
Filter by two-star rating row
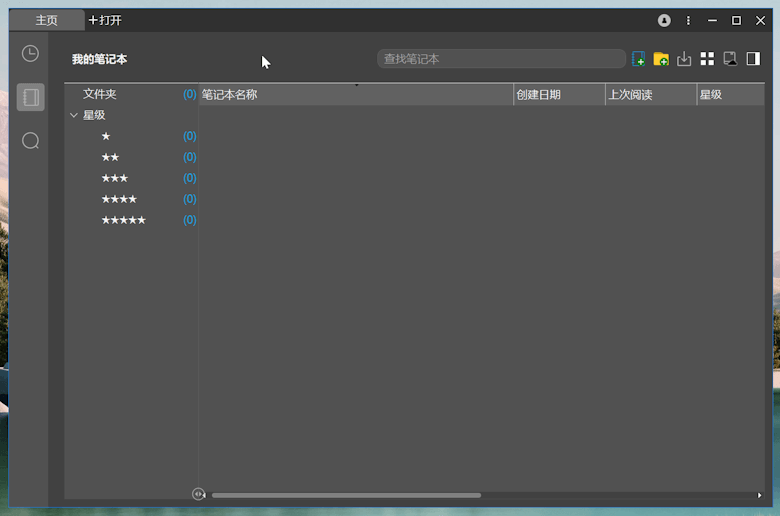132,157
